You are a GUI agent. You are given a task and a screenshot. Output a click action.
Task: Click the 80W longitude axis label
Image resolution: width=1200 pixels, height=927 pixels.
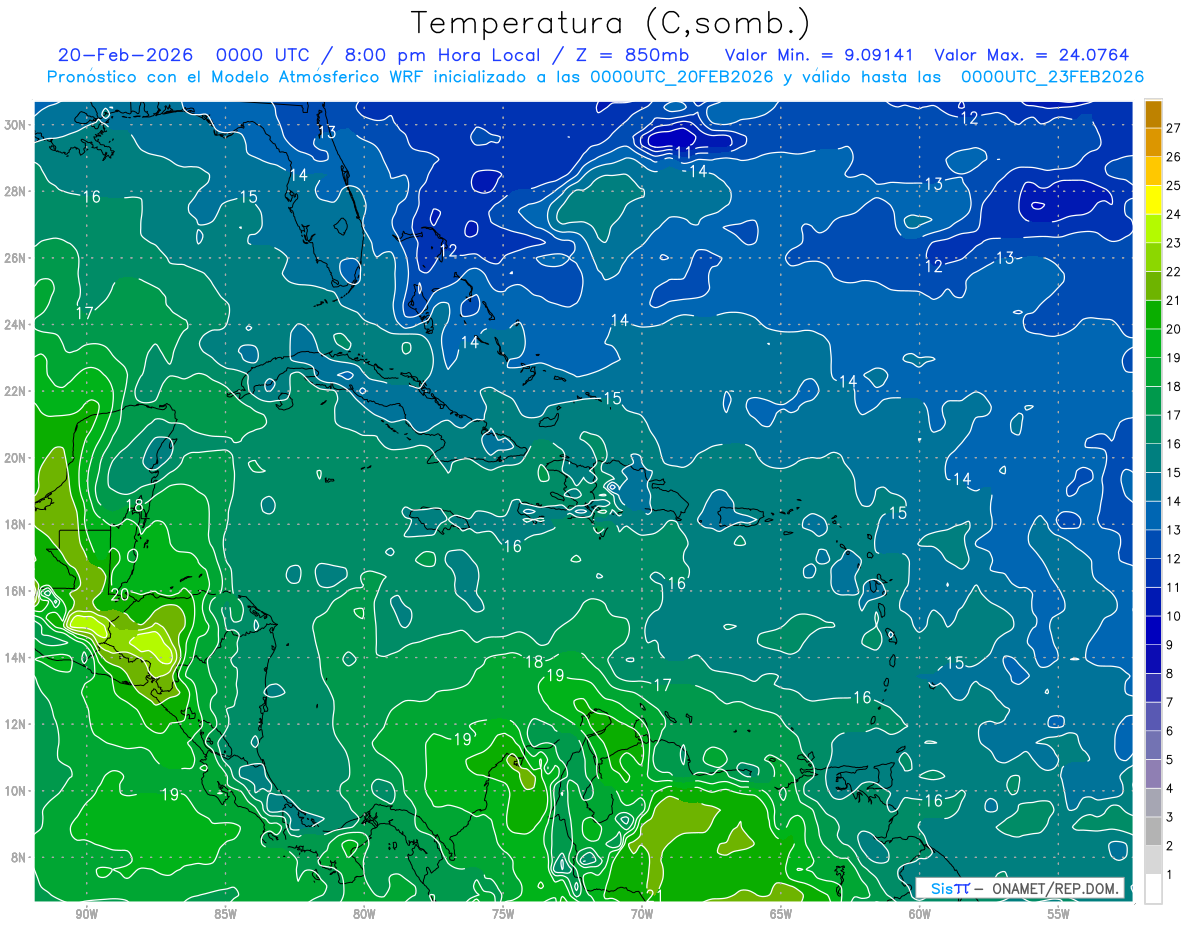pos(364,914)
